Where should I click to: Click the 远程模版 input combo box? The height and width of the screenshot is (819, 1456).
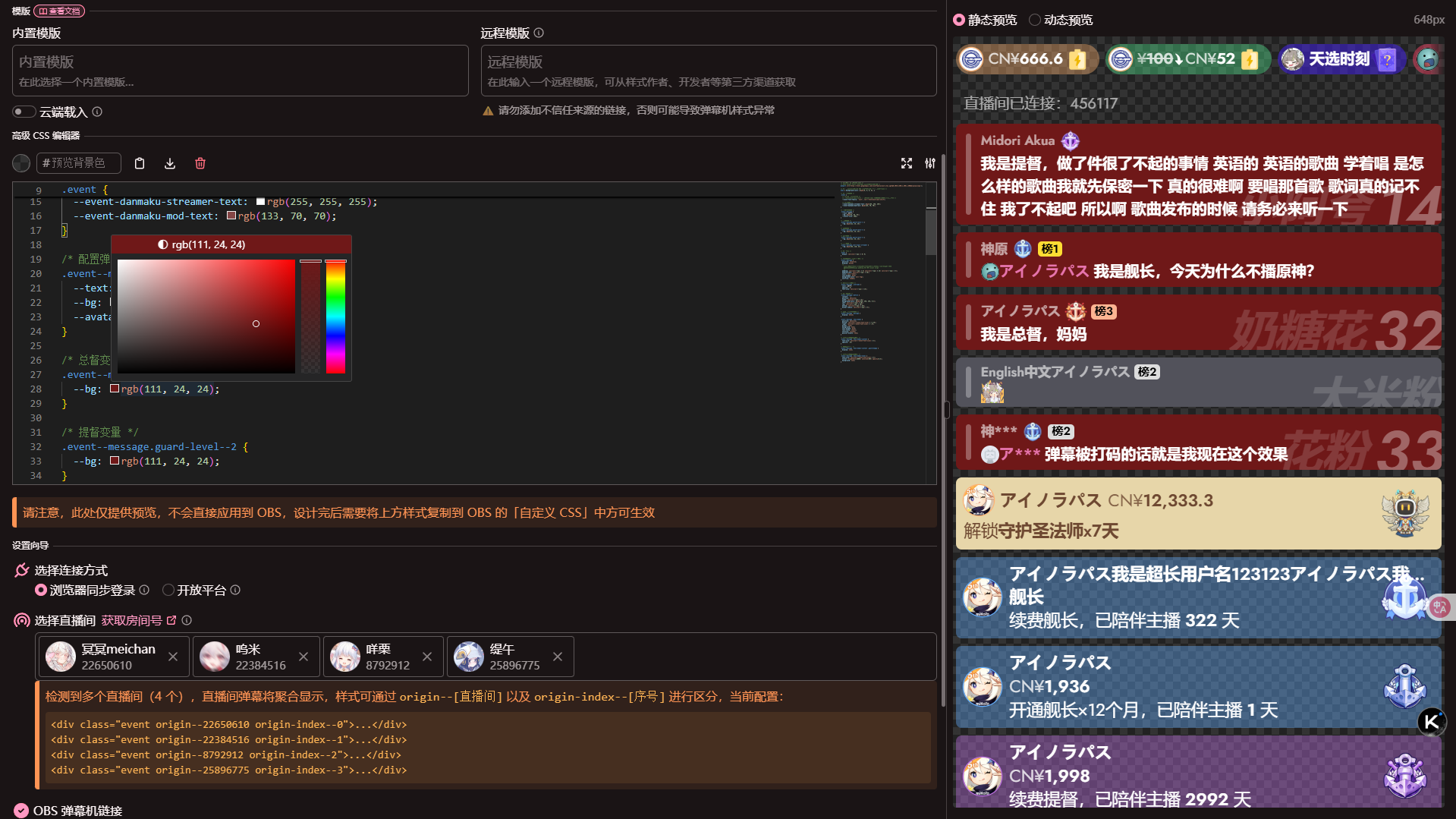pyautogui.click(x=708, y=71)
